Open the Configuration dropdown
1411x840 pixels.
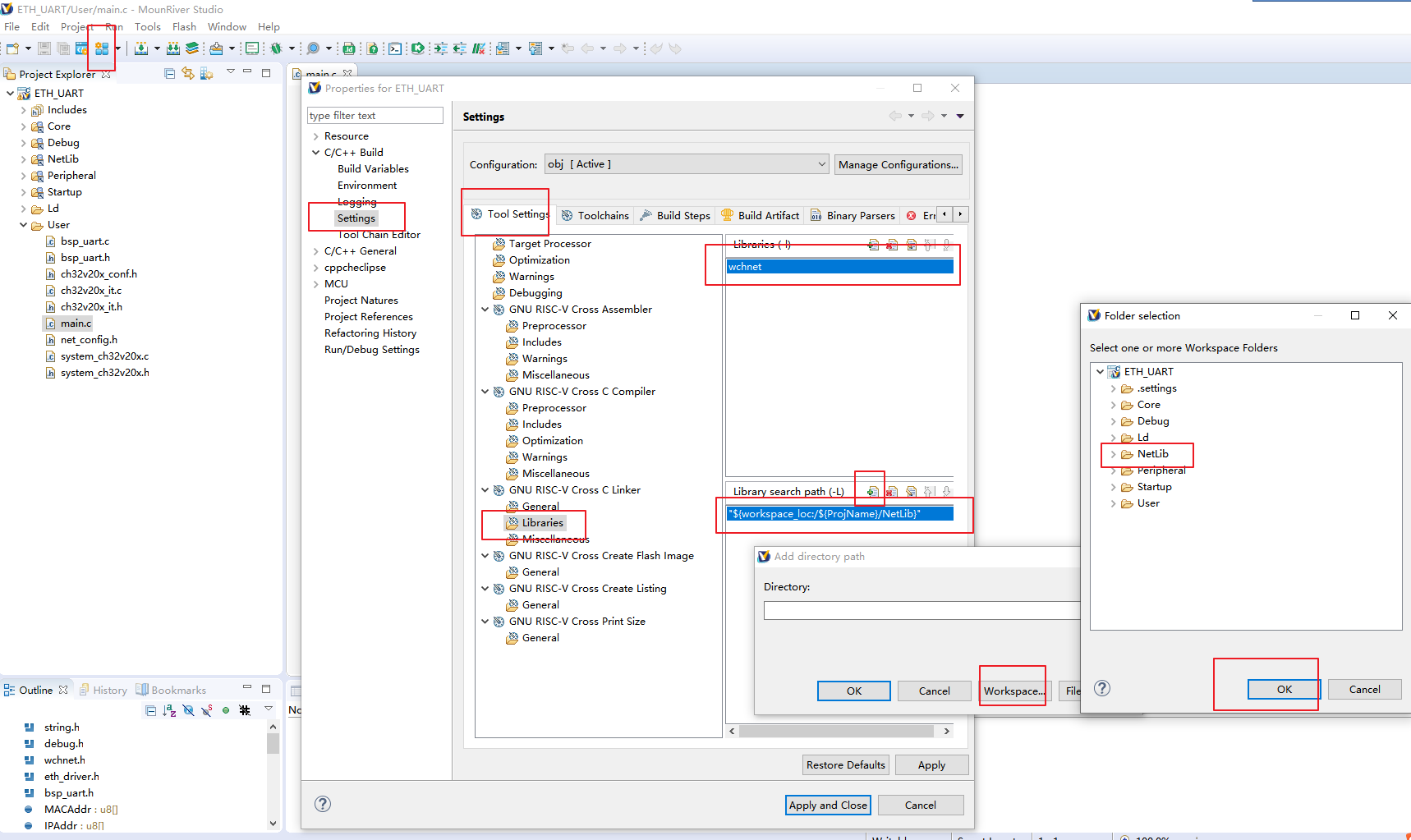click(x=687, y=164)
